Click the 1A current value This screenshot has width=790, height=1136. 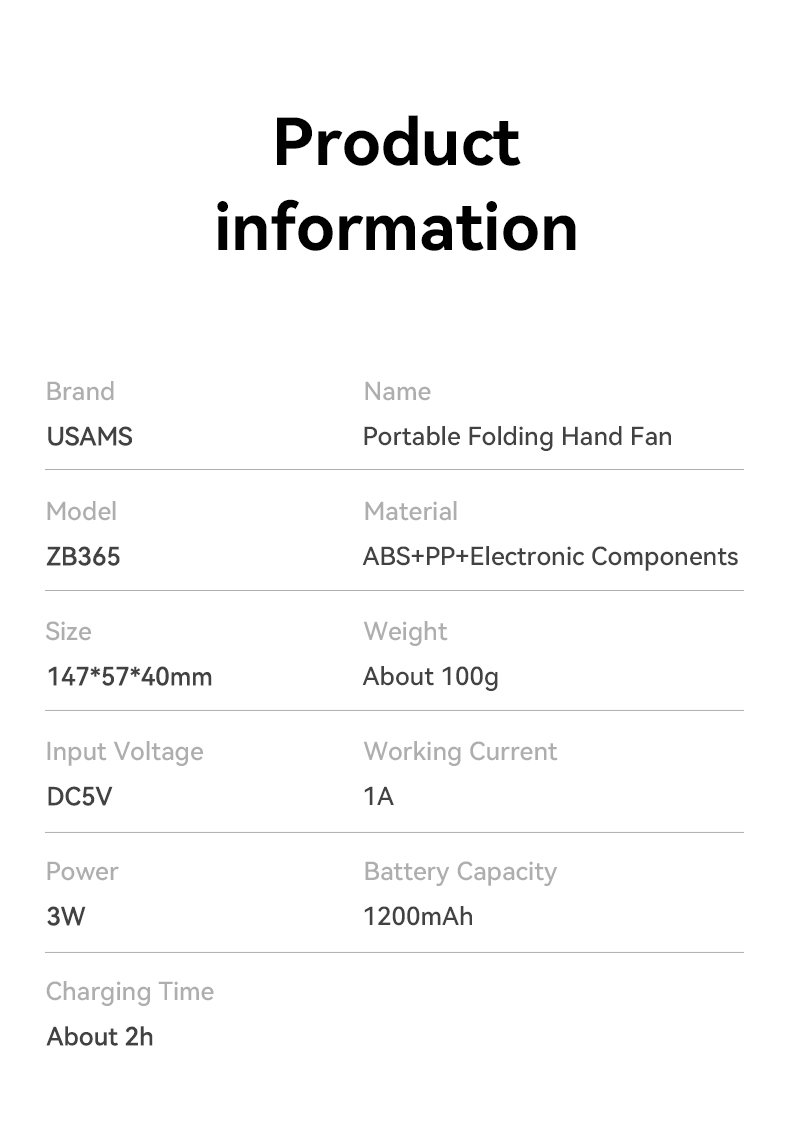[378, 796]
